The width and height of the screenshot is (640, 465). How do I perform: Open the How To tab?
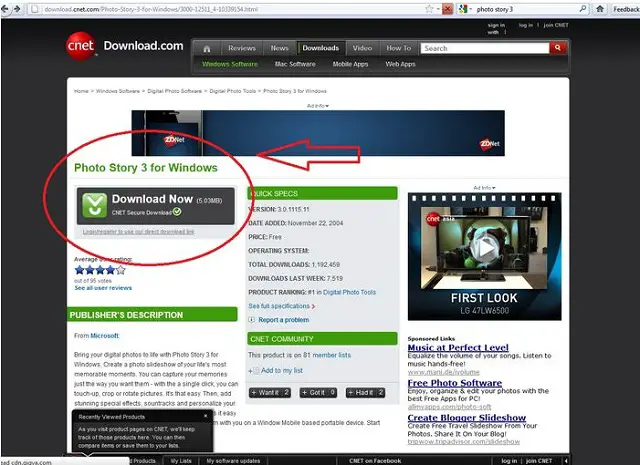(399, 48)
